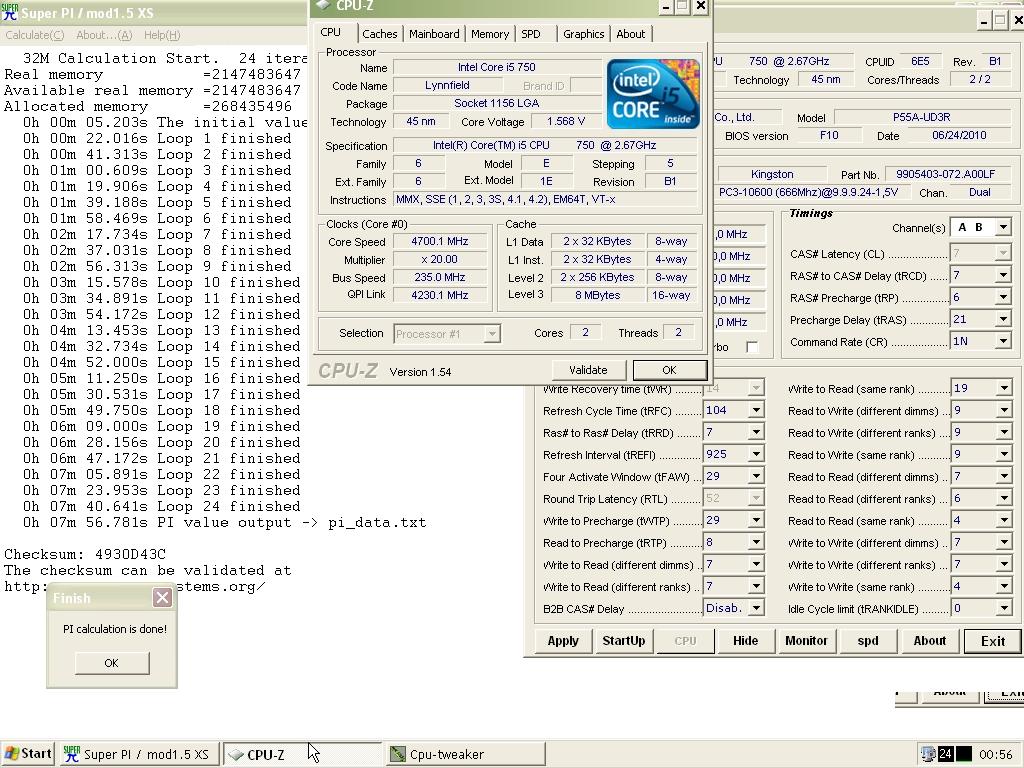This screenshot has height=768, width=1024.
Task: Open Monitor in Cpu-tweaker
Action: (806, 641)
